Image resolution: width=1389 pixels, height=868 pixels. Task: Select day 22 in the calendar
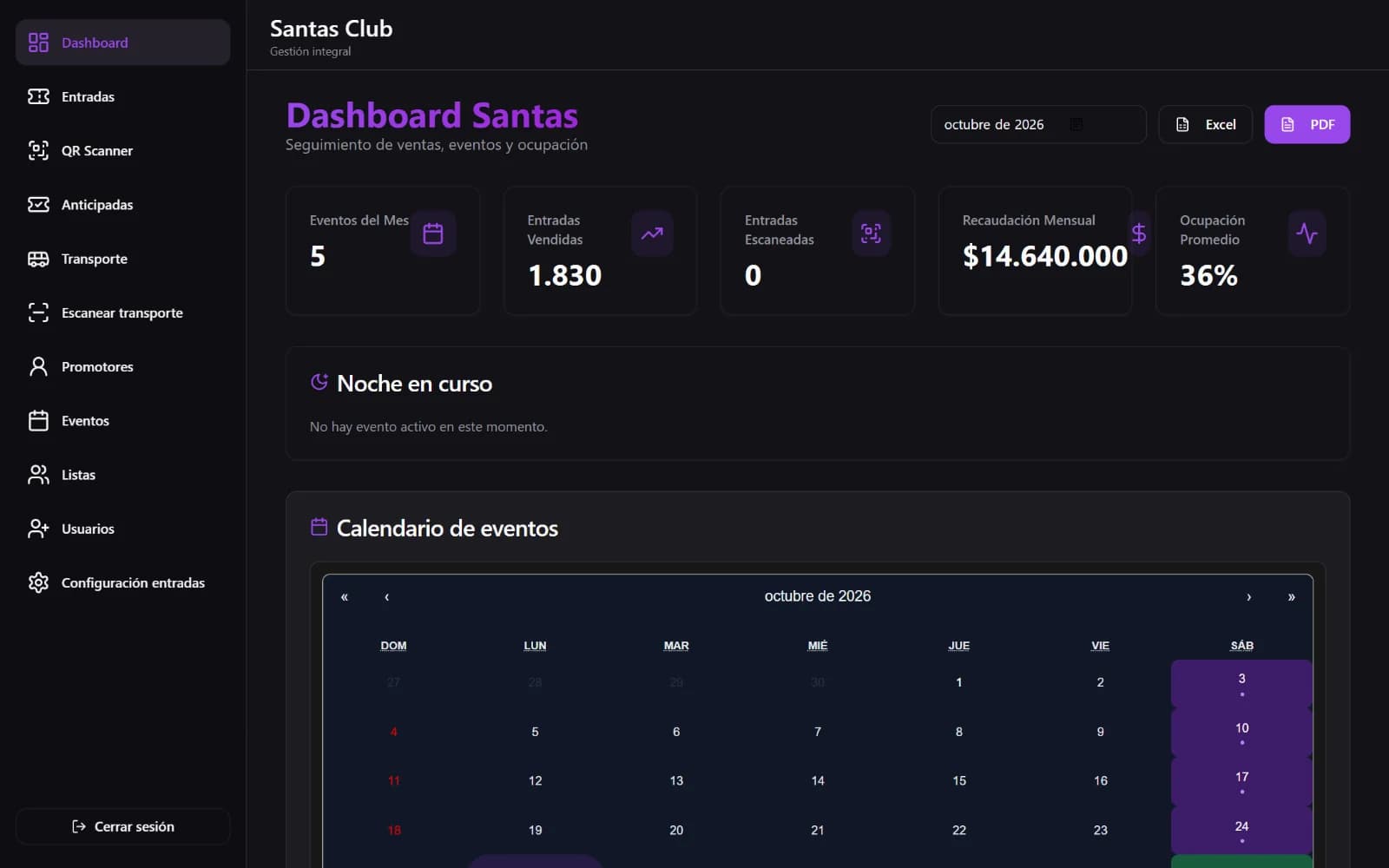click(959, 830)
